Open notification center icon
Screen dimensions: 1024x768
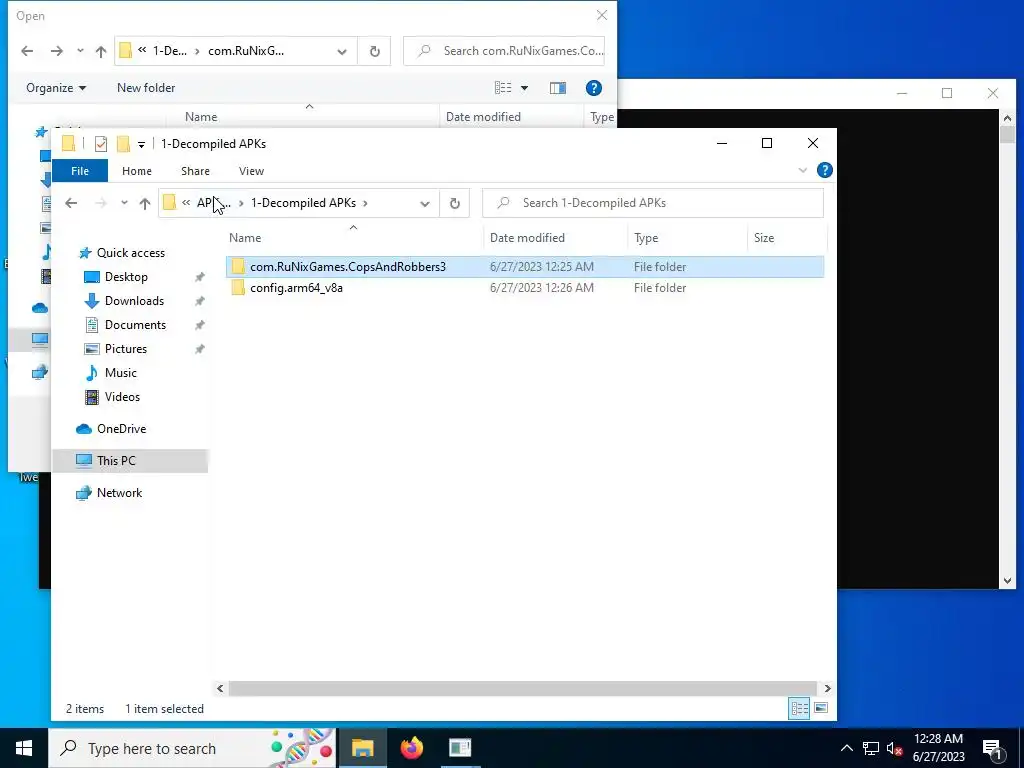point(992,749)
